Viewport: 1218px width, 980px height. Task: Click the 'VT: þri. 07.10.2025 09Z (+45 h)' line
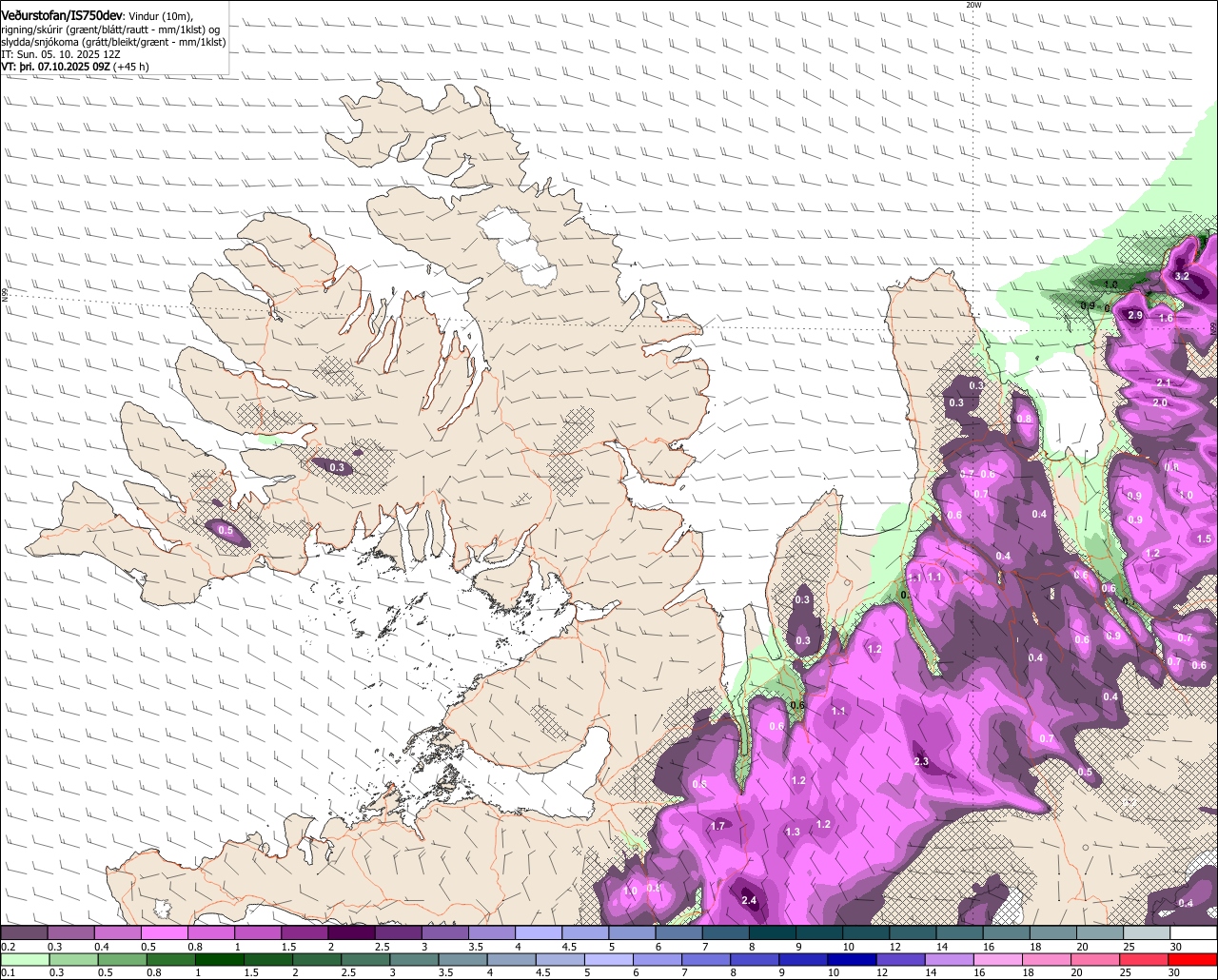click(75, 67)
